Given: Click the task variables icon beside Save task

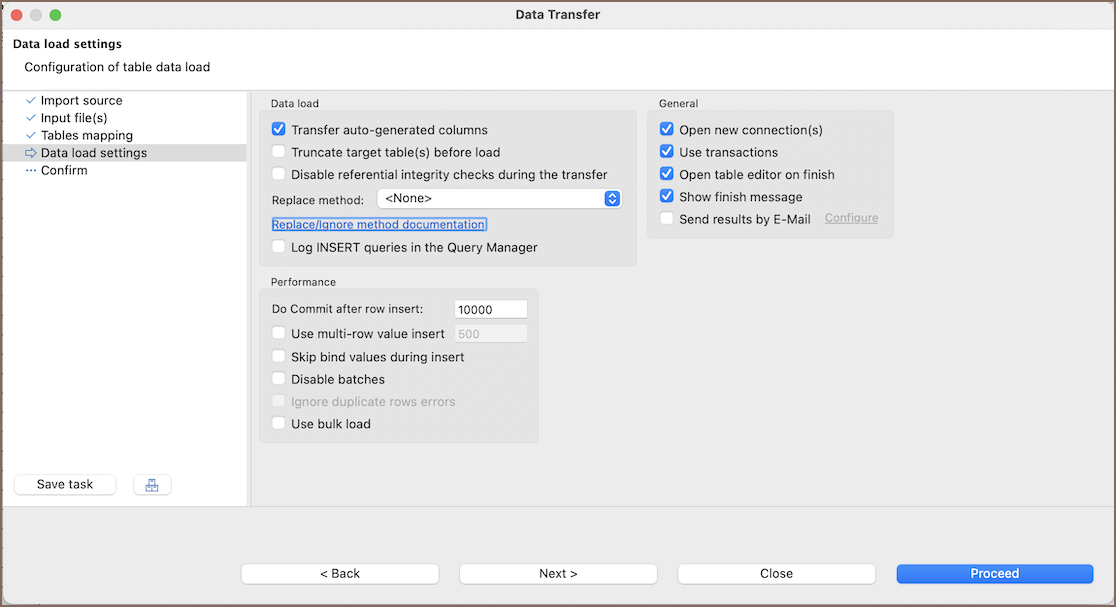Looking at the screenshot, I should click(x=152, y=485).
